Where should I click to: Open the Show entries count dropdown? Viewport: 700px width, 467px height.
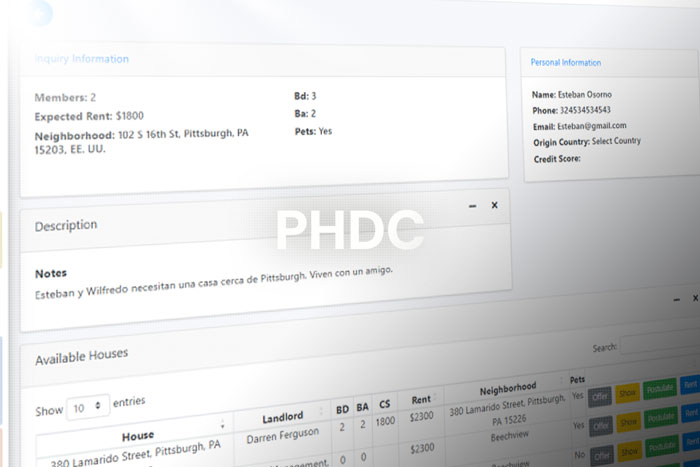pos(88,406)
